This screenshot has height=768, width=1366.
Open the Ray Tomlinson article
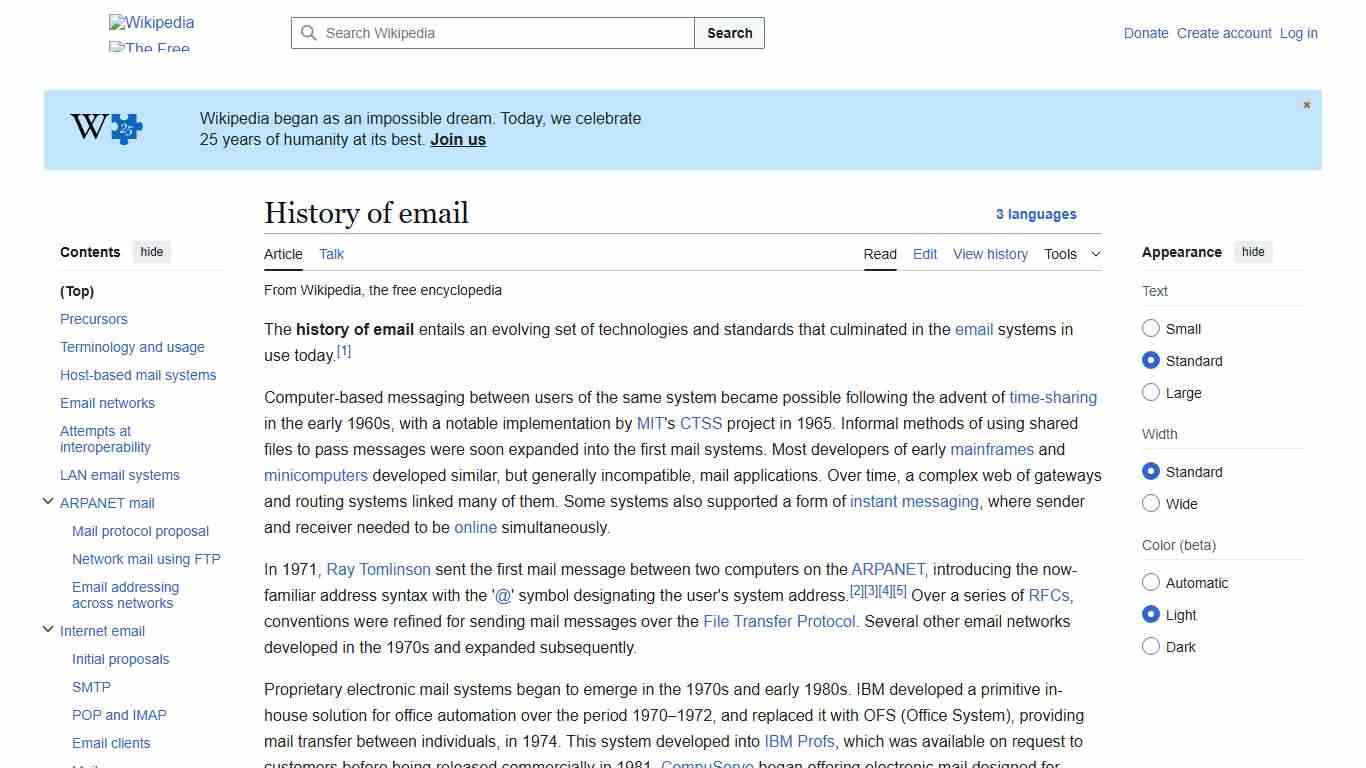coord(378,569)
